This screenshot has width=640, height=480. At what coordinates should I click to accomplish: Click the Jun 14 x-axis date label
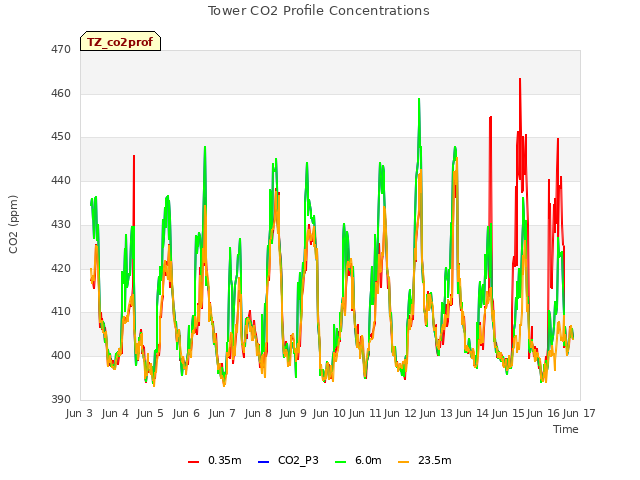pyautogui.click(x=472, y=413)
